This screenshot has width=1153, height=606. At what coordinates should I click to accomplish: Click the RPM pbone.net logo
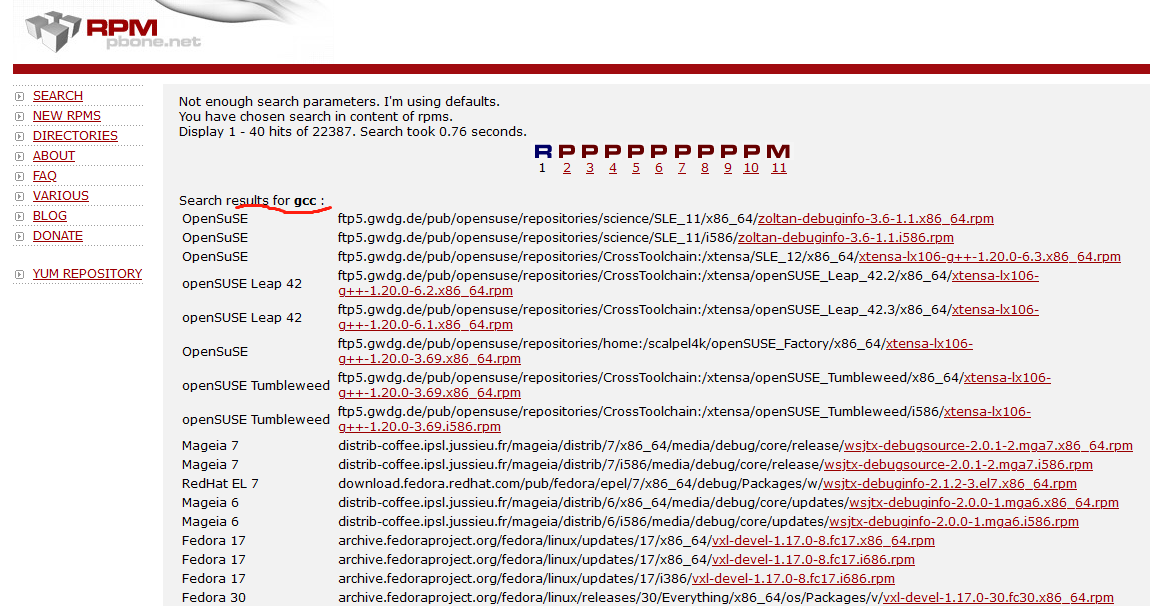[x=113, y=32]
